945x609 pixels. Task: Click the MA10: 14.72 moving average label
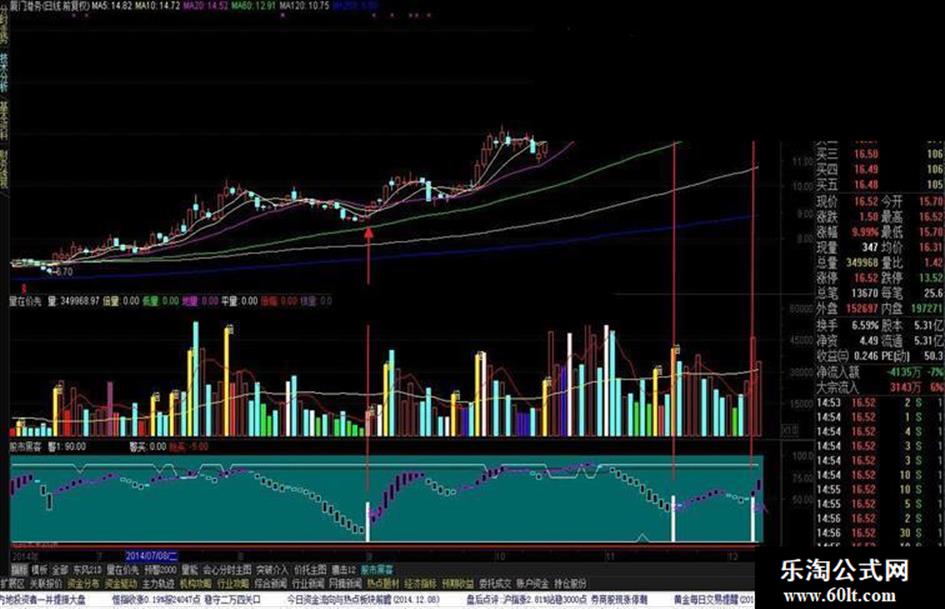pyautogui.click(x=158, y=5)
